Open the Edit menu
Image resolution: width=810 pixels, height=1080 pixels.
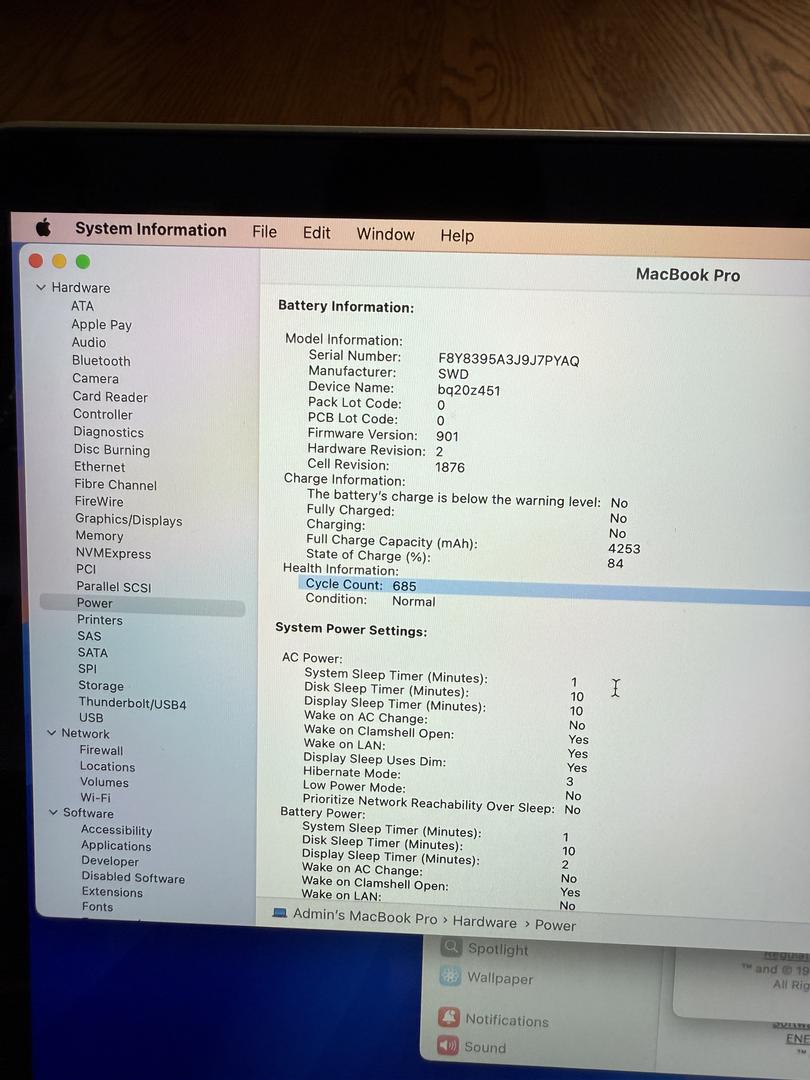(317, 233)
